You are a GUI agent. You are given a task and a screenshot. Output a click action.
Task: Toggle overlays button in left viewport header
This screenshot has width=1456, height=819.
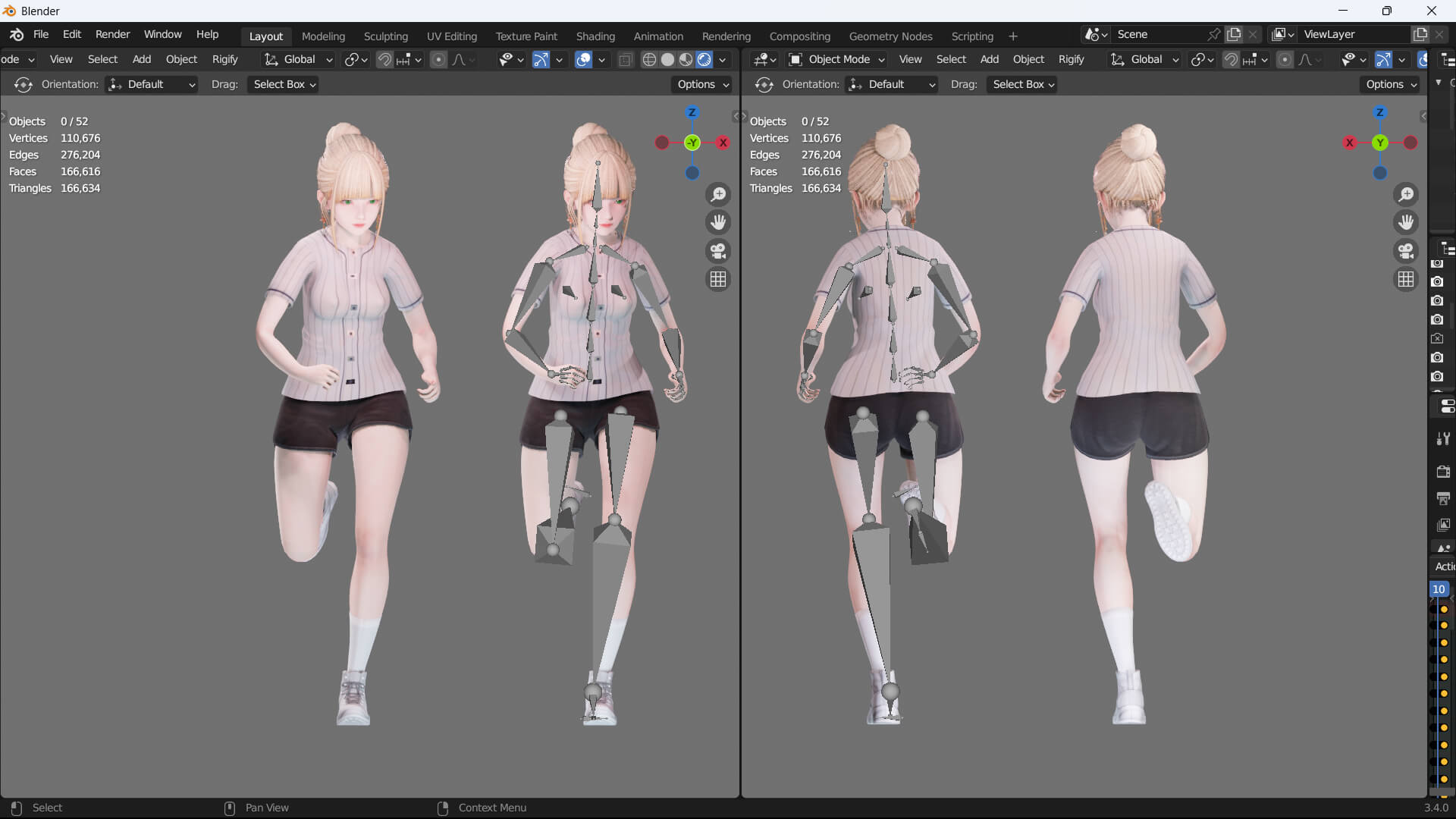pos(583,59)
